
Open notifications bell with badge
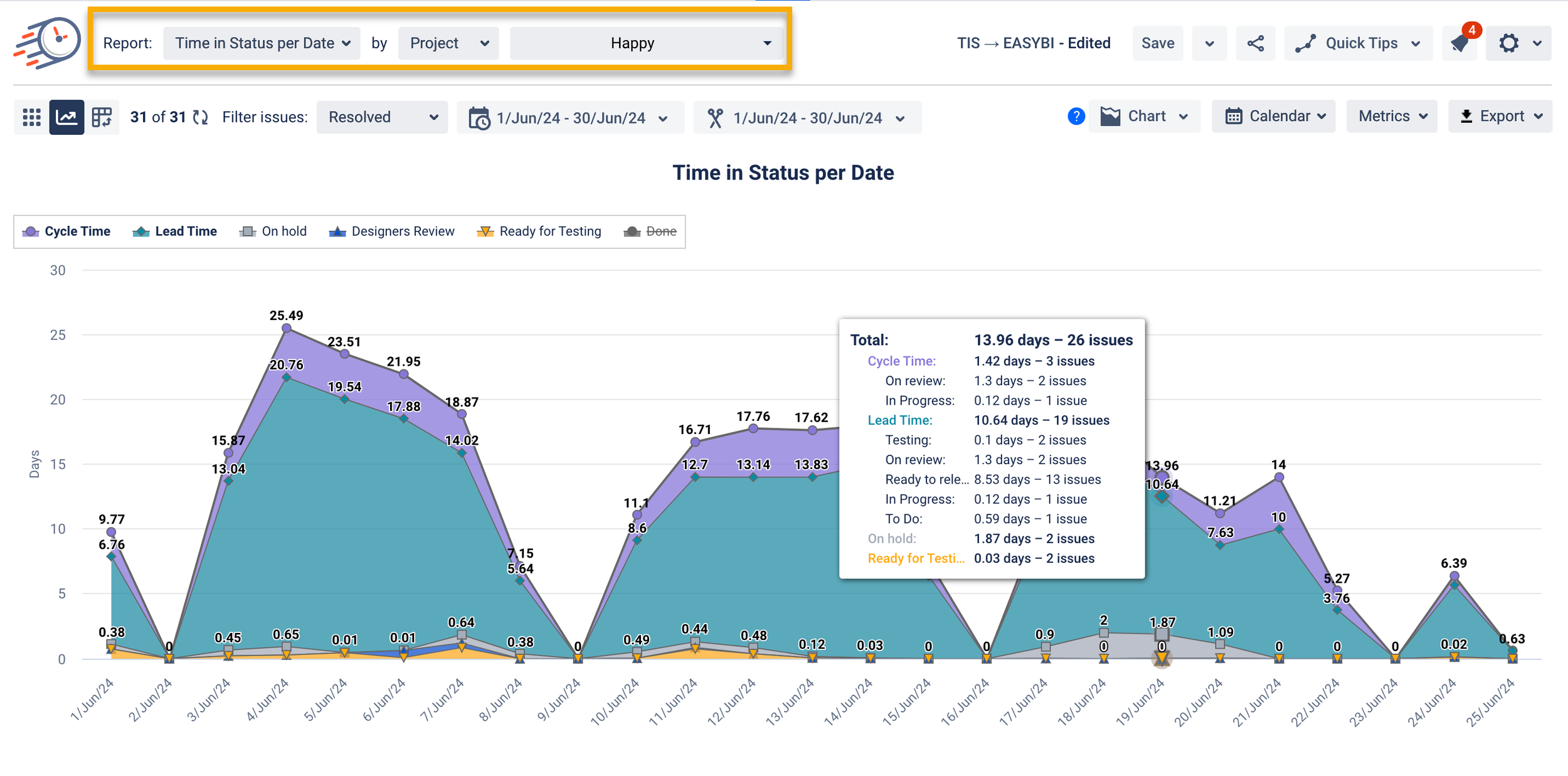click(1461, 43)
